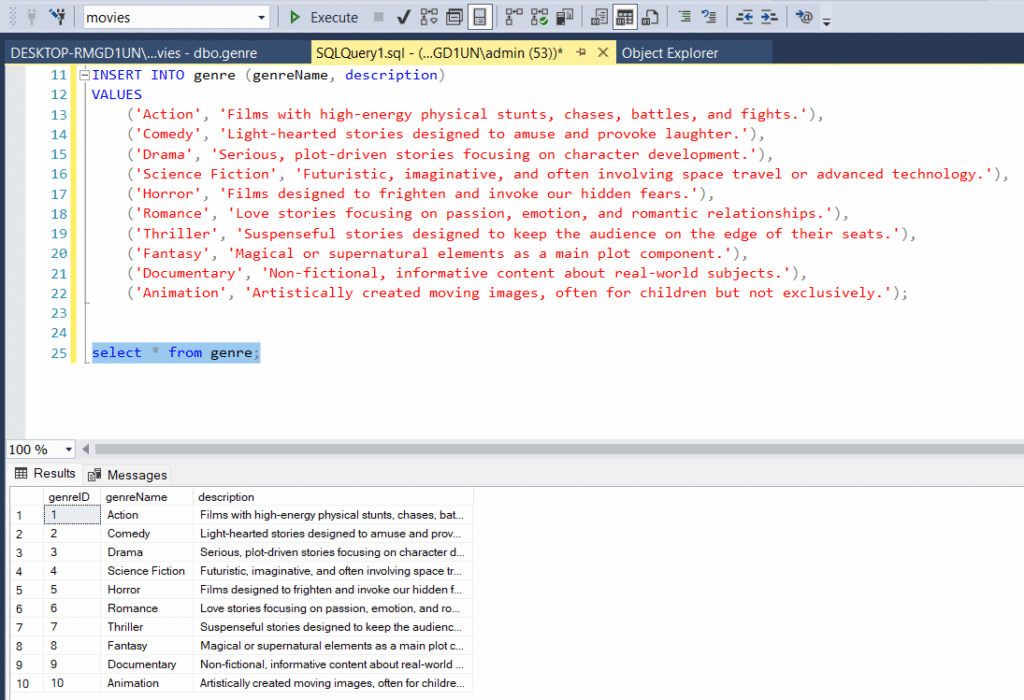The image size is (1024, 700).
Task: Click the Connect plug icon
Action: (31, 17)
